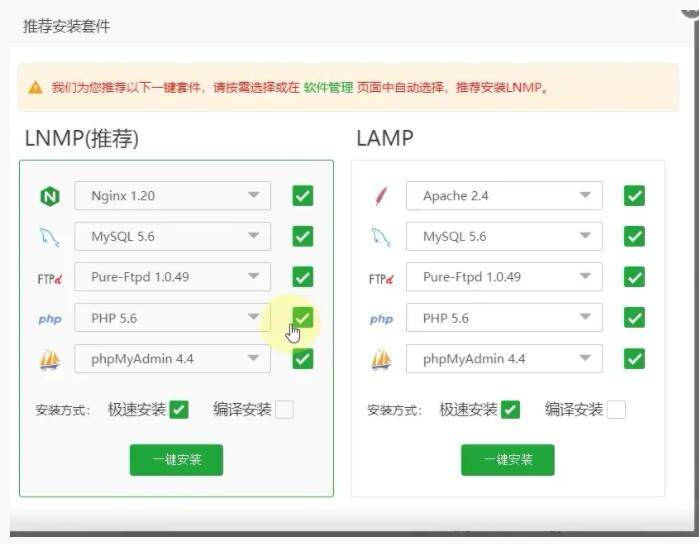Viewport: 699px width, 544px height.
Task: Open LNMP Pure-Ftpd 1.0.49 dropdown
Action: 173,277
